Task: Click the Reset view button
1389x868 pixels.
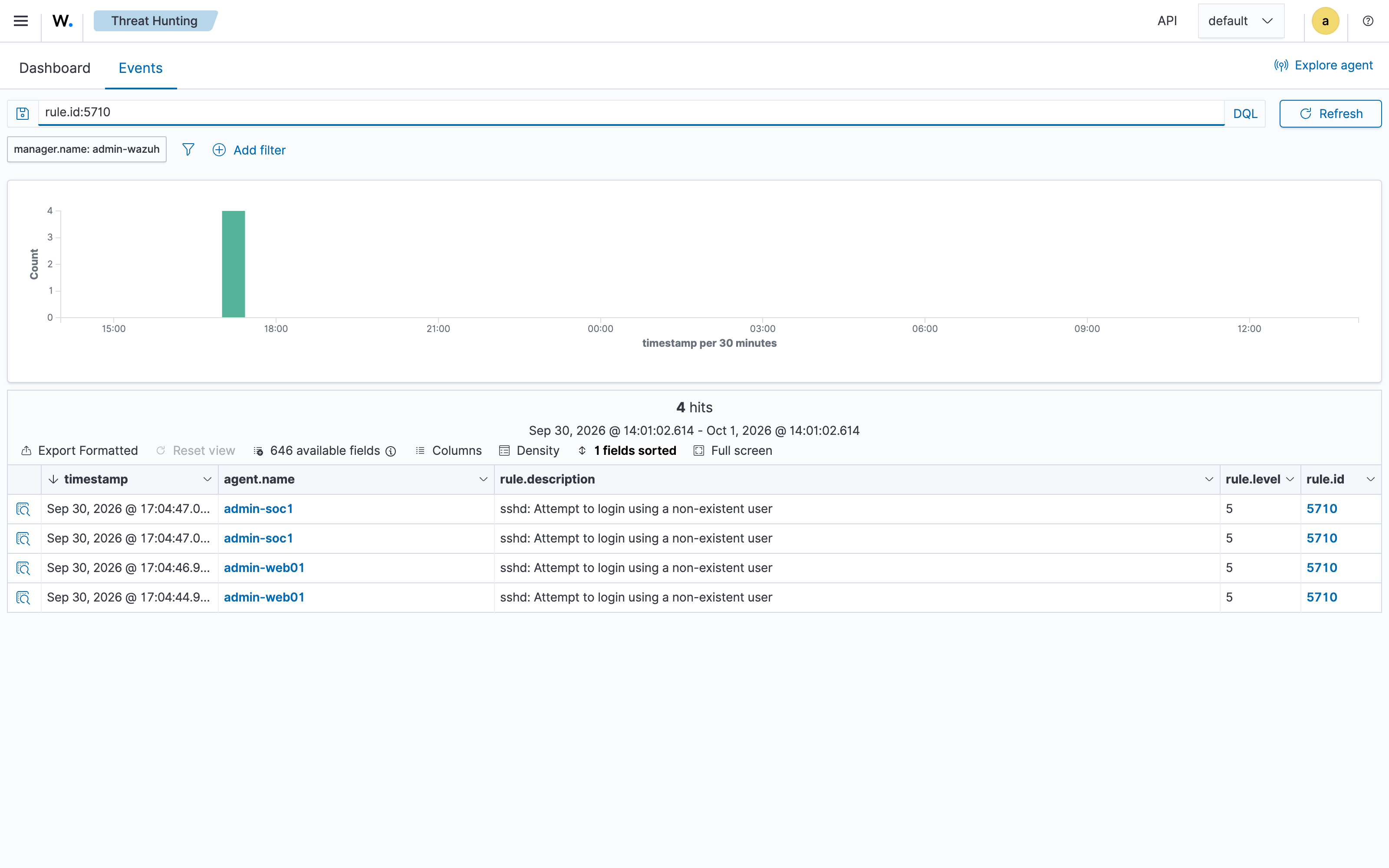Action: (196, 450)
